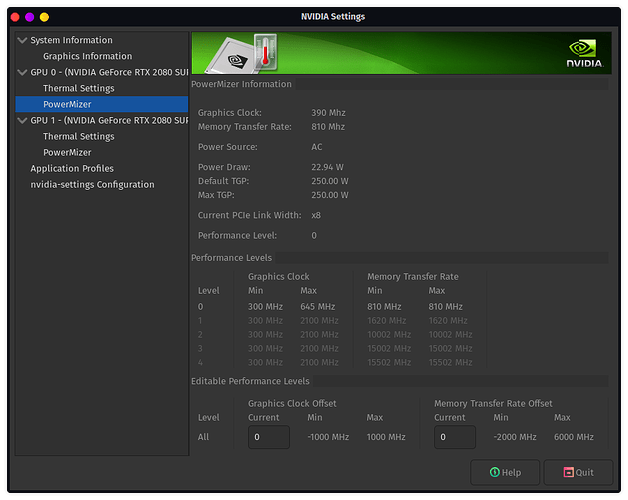Click the Graphics Clock Offset input field
This screenshot has width=628, height=500.
269,437
